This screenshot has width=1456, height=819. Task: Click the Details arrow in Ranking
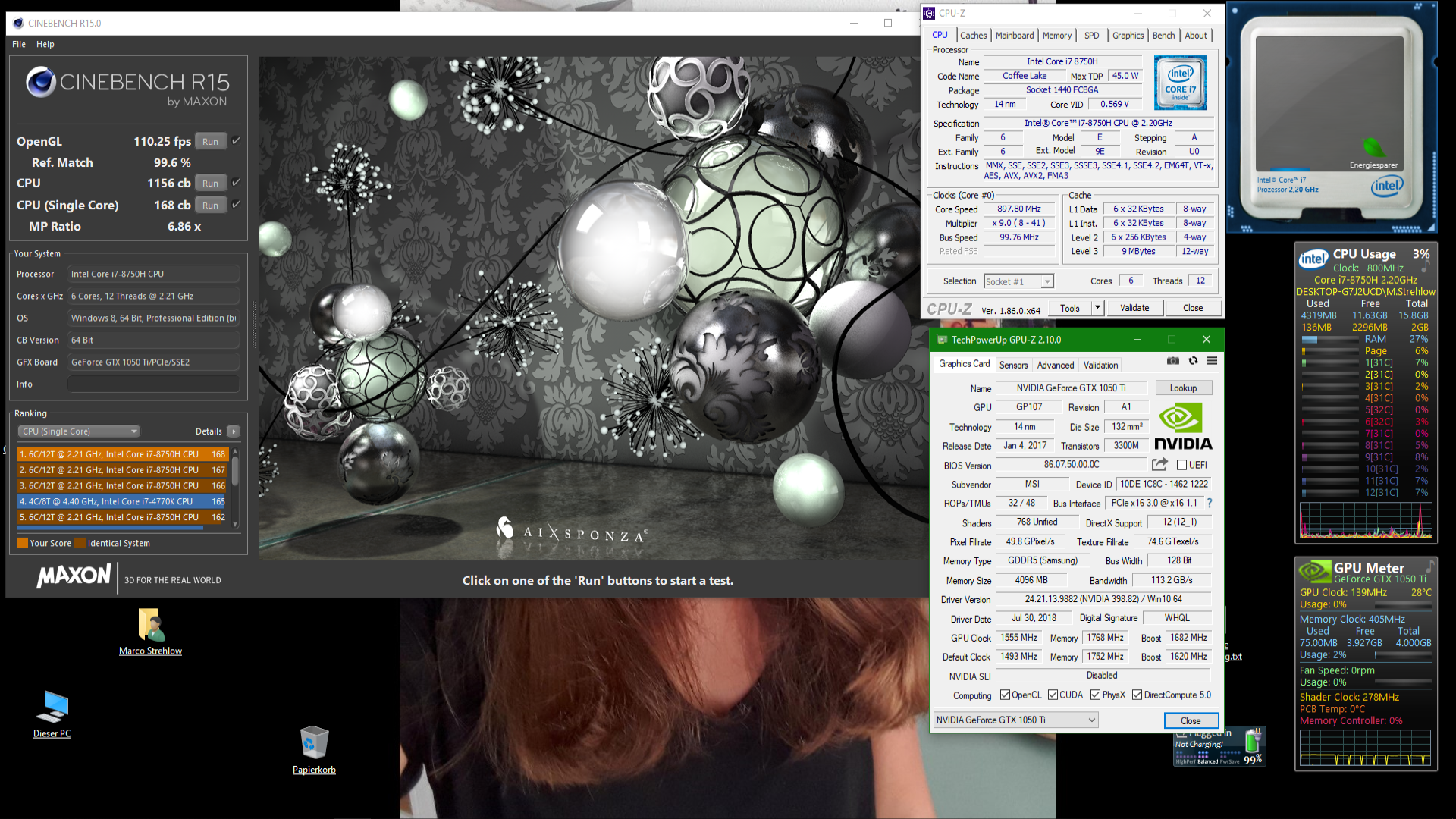pos(234,431)
